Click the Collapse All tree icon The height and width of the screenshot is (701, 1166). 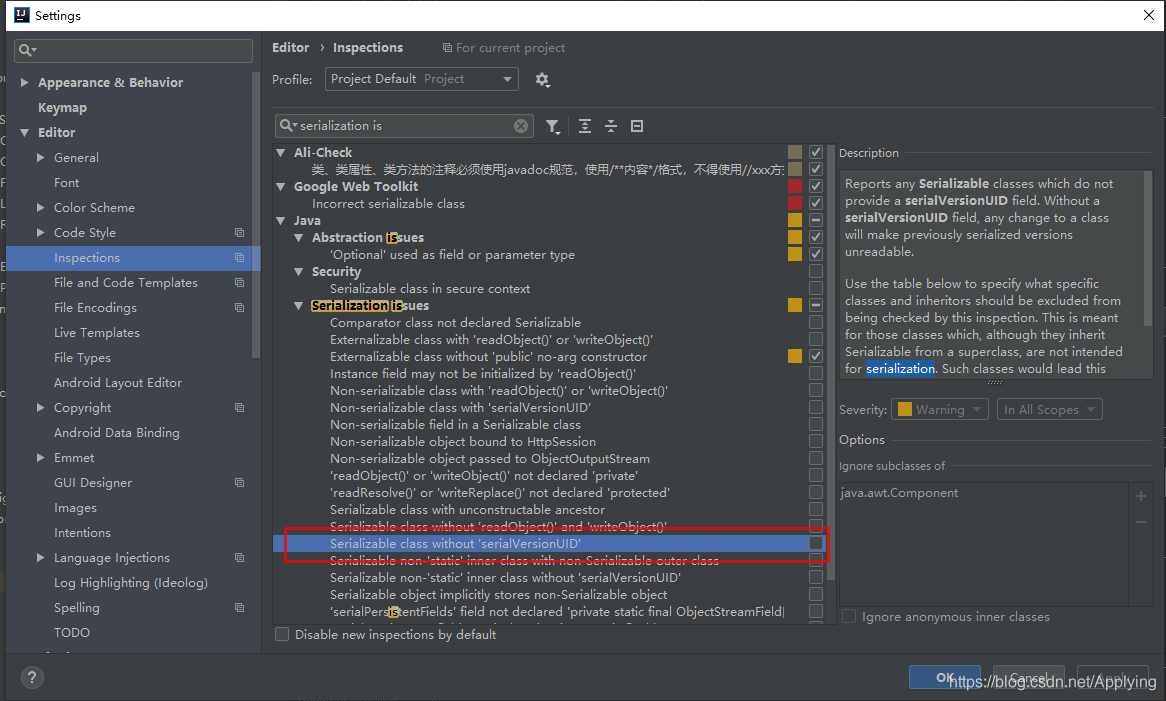611,126
